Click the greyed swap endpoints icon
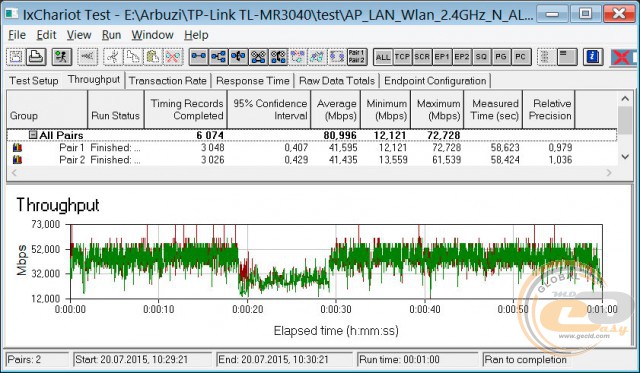The image size is (640, 373). click(x=337, y=57)
